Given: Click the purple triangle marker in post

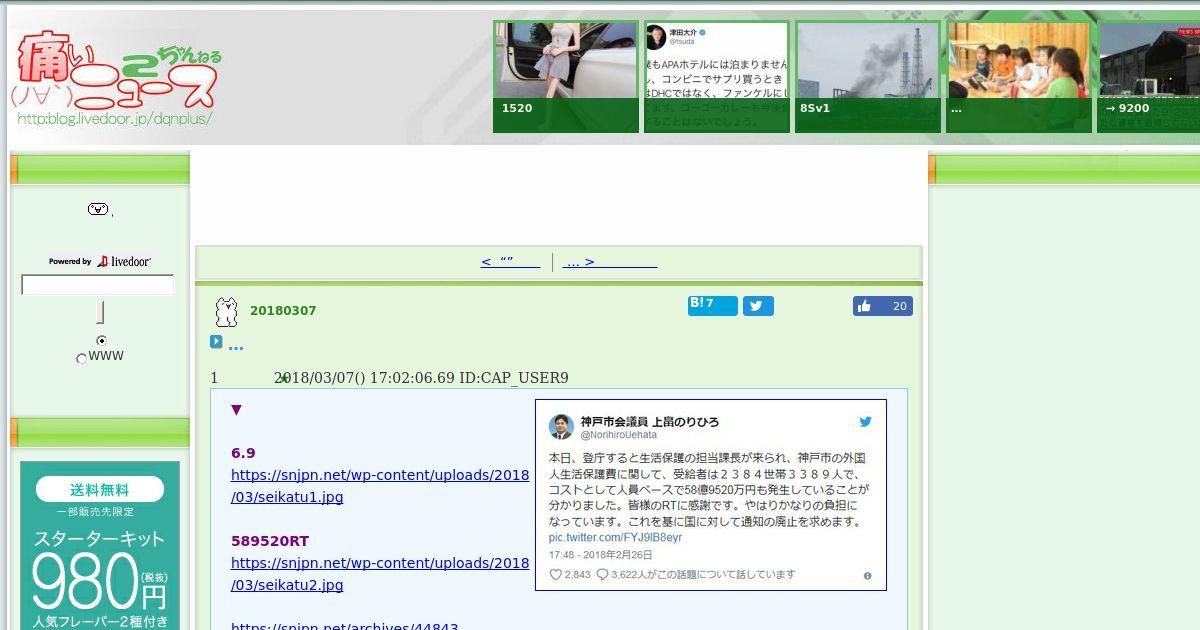Looking at the screenshot, I should [236, 409].
